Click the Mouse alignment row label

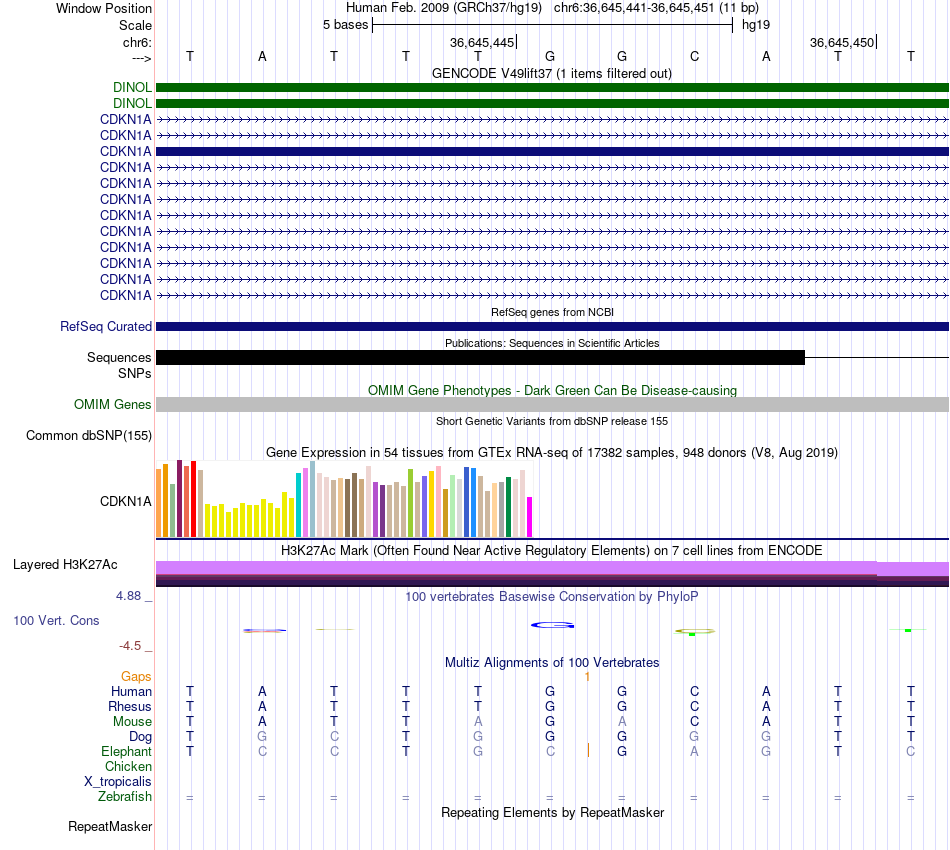[132, 722]
